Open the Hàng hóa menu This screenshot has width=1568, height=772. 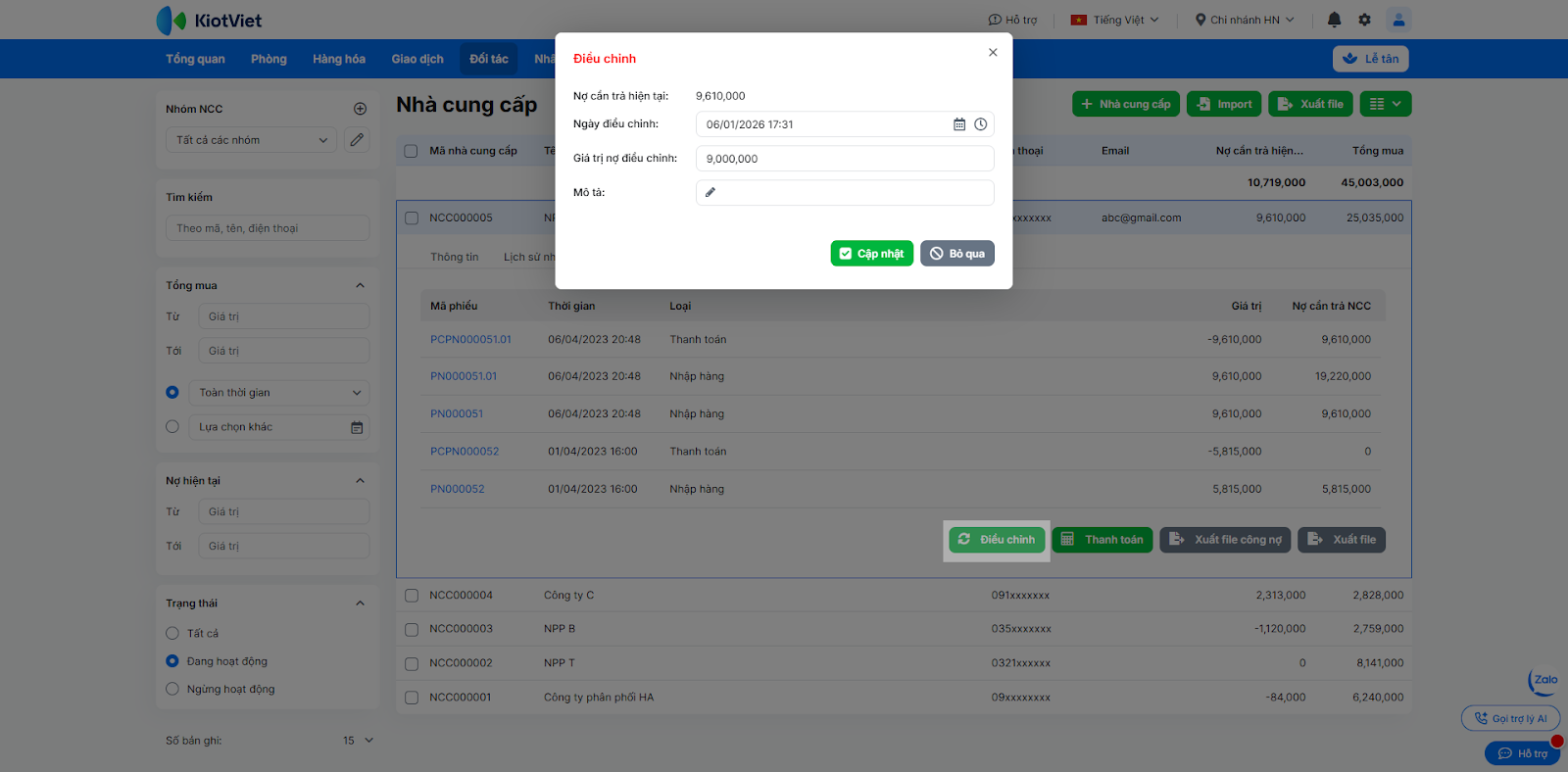click(x=339, y=59)
